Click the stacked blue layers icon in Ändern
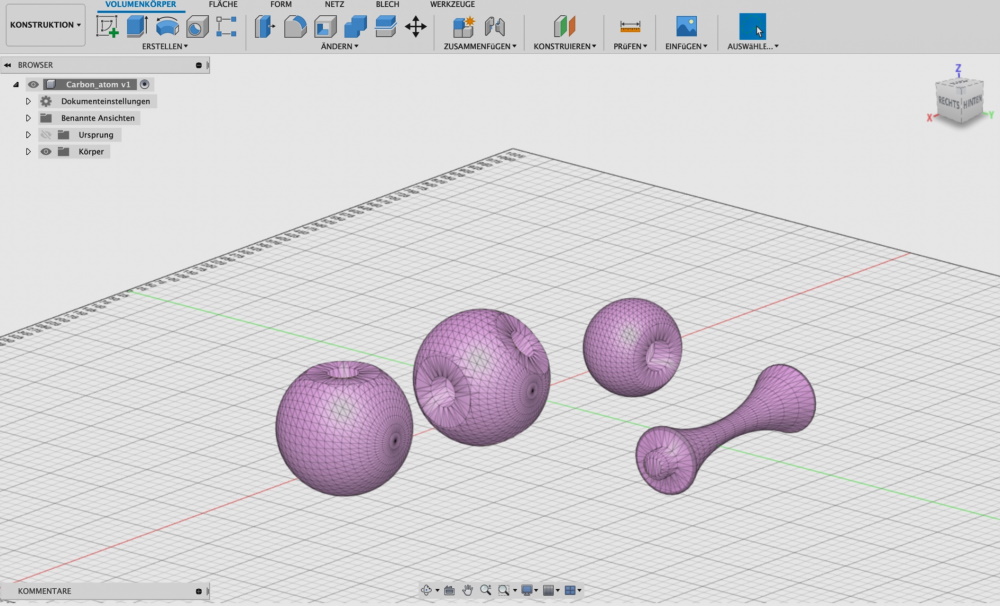Viewport: 1000px width, 606px height. click(x=385, y=27)
